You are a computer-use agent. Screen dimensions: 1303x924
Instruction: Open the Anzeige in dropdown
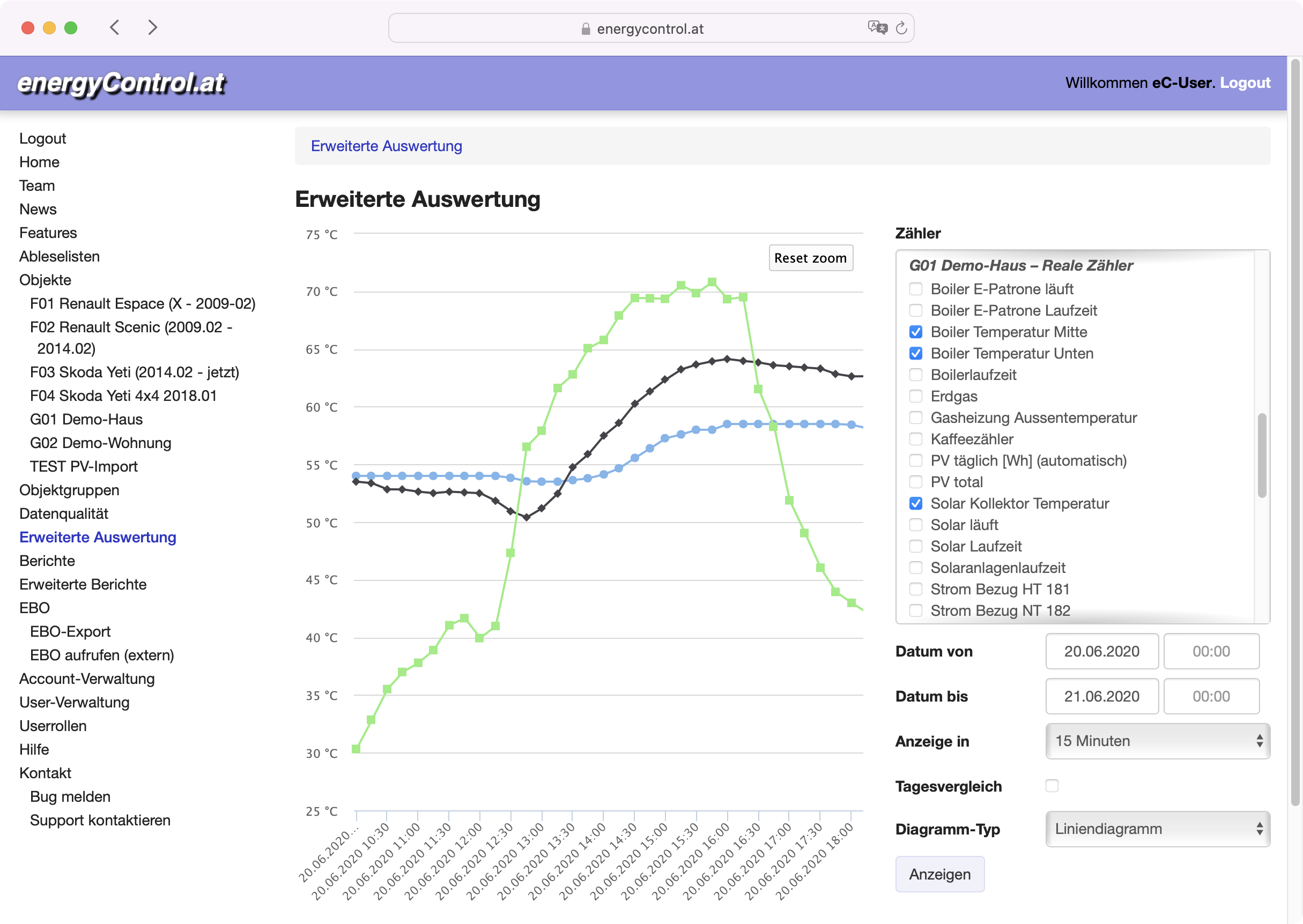pyautogui.click(x=1157, y=741)
